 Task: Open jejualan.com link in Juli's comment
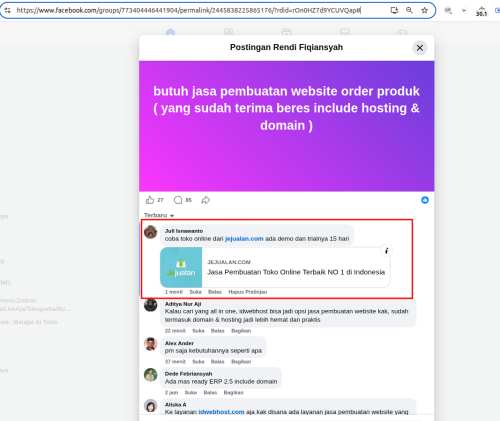point(244,239)
